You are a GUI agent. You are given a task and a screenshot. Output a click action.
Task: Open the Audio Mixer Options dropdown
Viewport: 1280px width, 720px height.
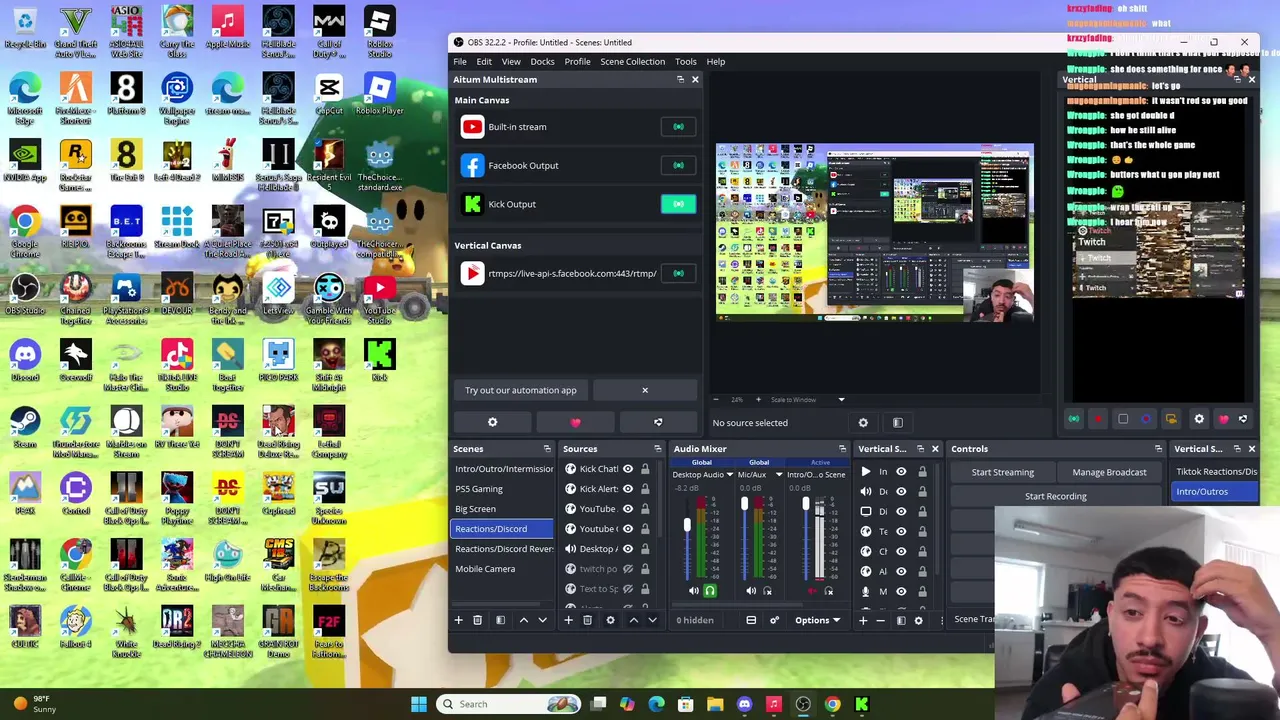point(818,620)
